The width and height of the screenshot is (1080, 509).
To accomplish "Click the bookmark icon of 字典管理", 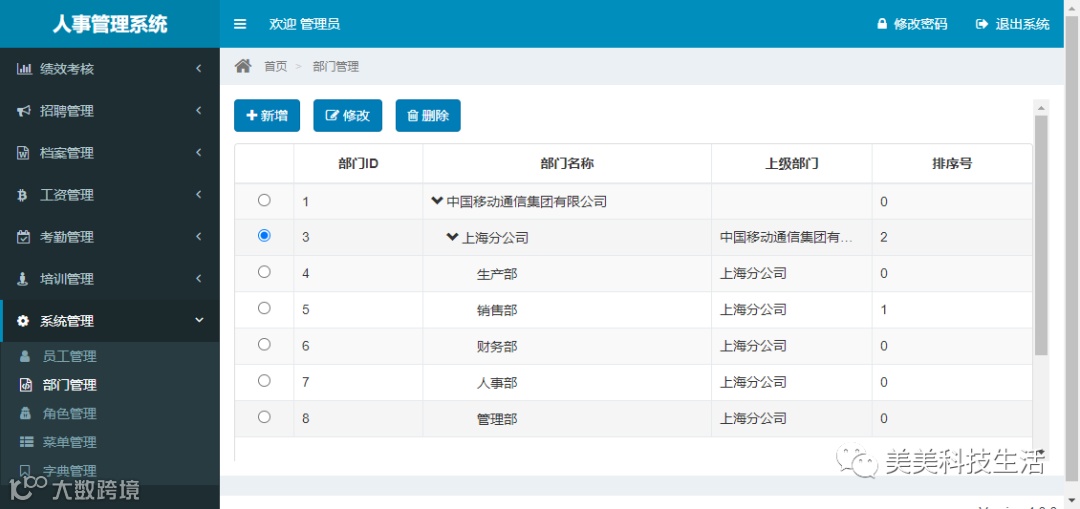I will (x=25, y=470).
